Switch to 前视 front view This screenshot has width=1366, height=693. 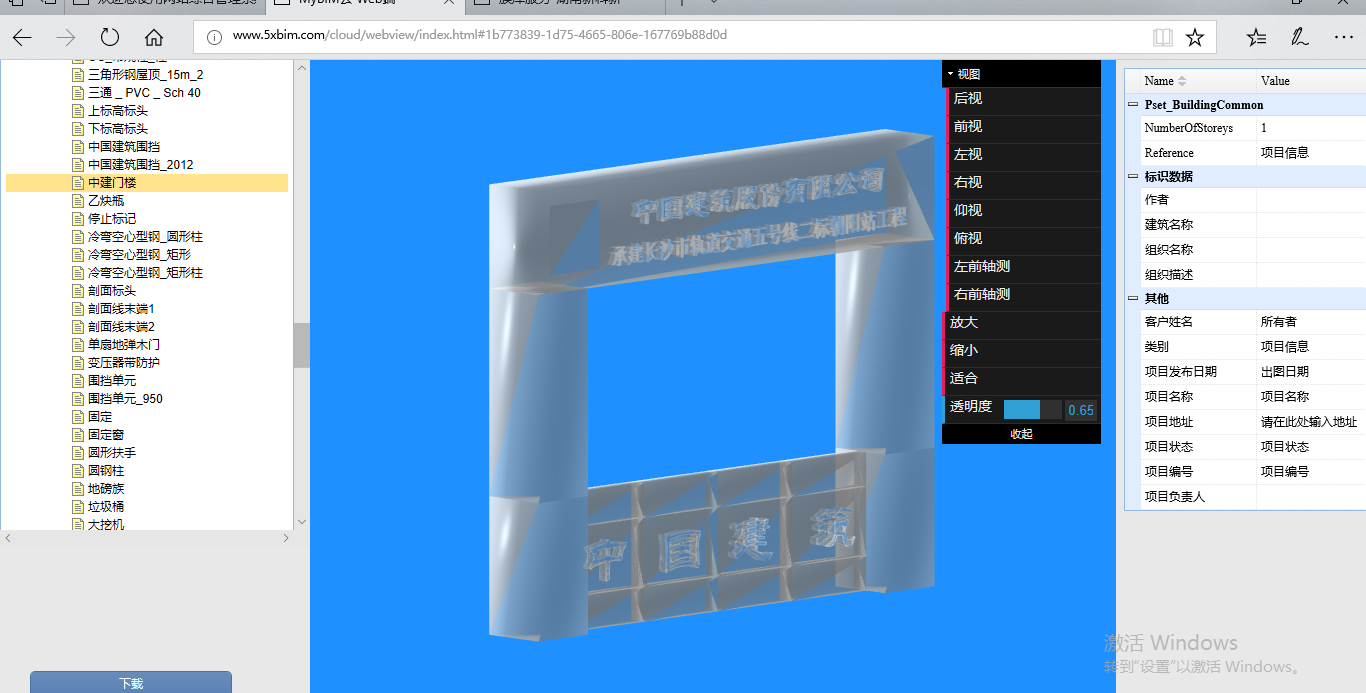[x=1022, y=127]
